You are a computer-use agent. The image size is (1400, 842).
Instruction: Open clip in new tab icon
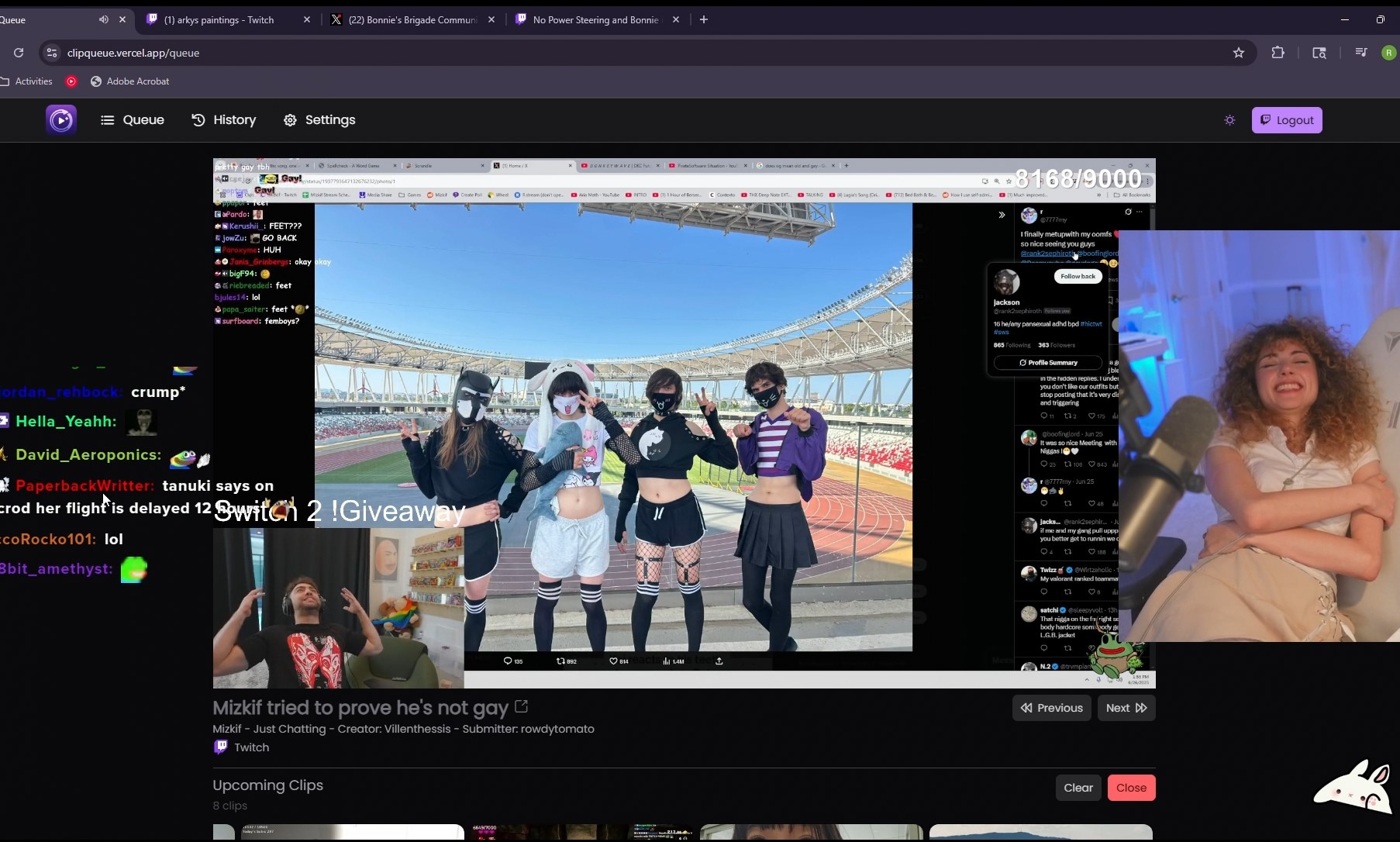522,706
